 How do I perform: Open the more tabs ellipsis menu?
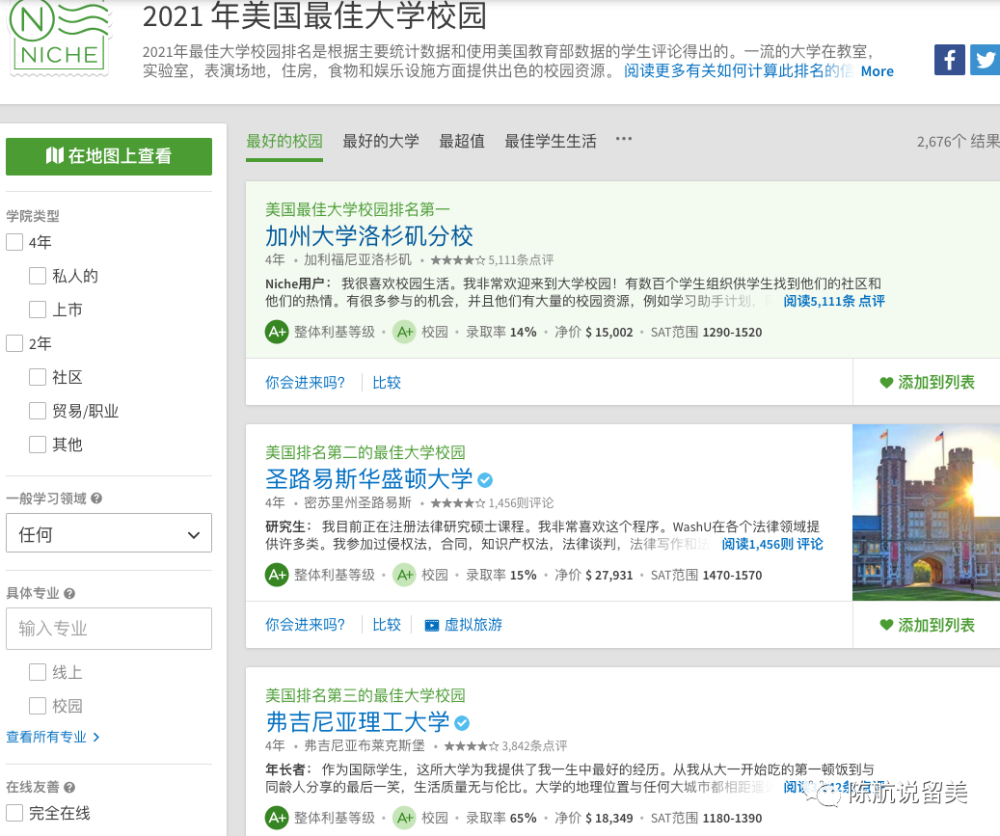click(x=624, y=139)
